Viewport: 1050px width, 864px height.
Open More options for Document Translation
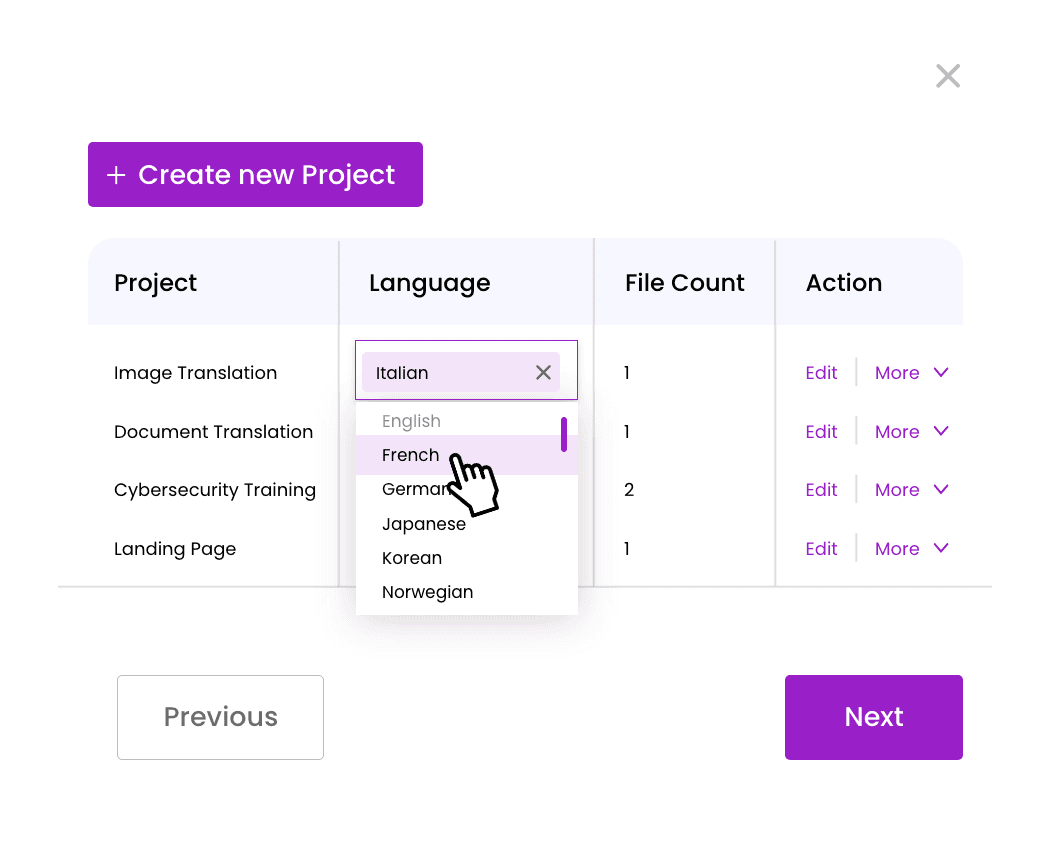coord(898,431)
